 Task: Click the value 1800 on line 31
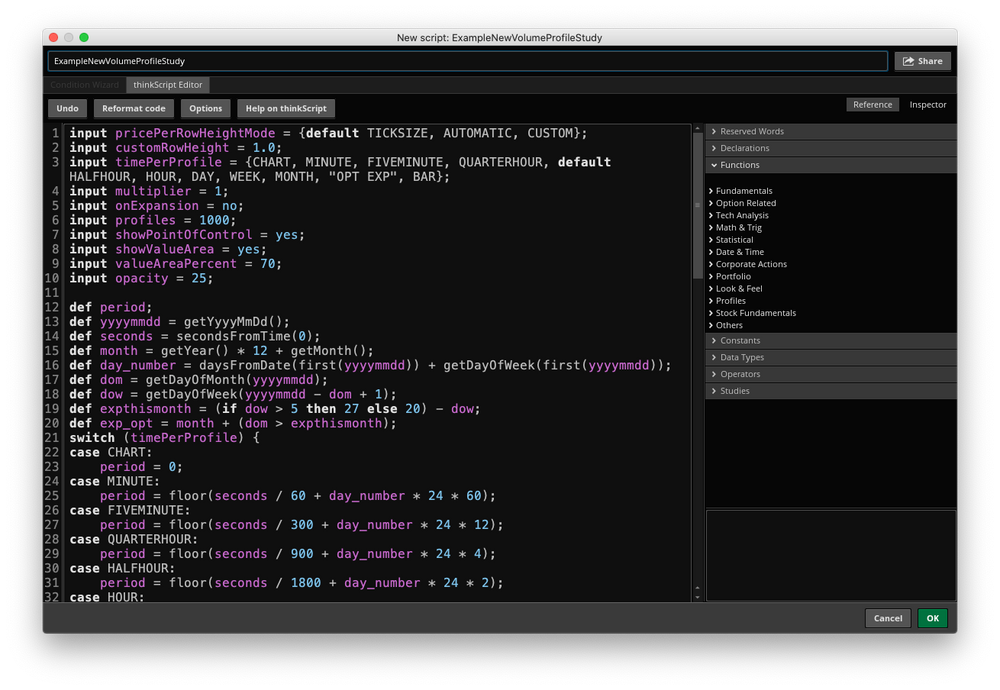pyautogui.click(x=306, y=583)
